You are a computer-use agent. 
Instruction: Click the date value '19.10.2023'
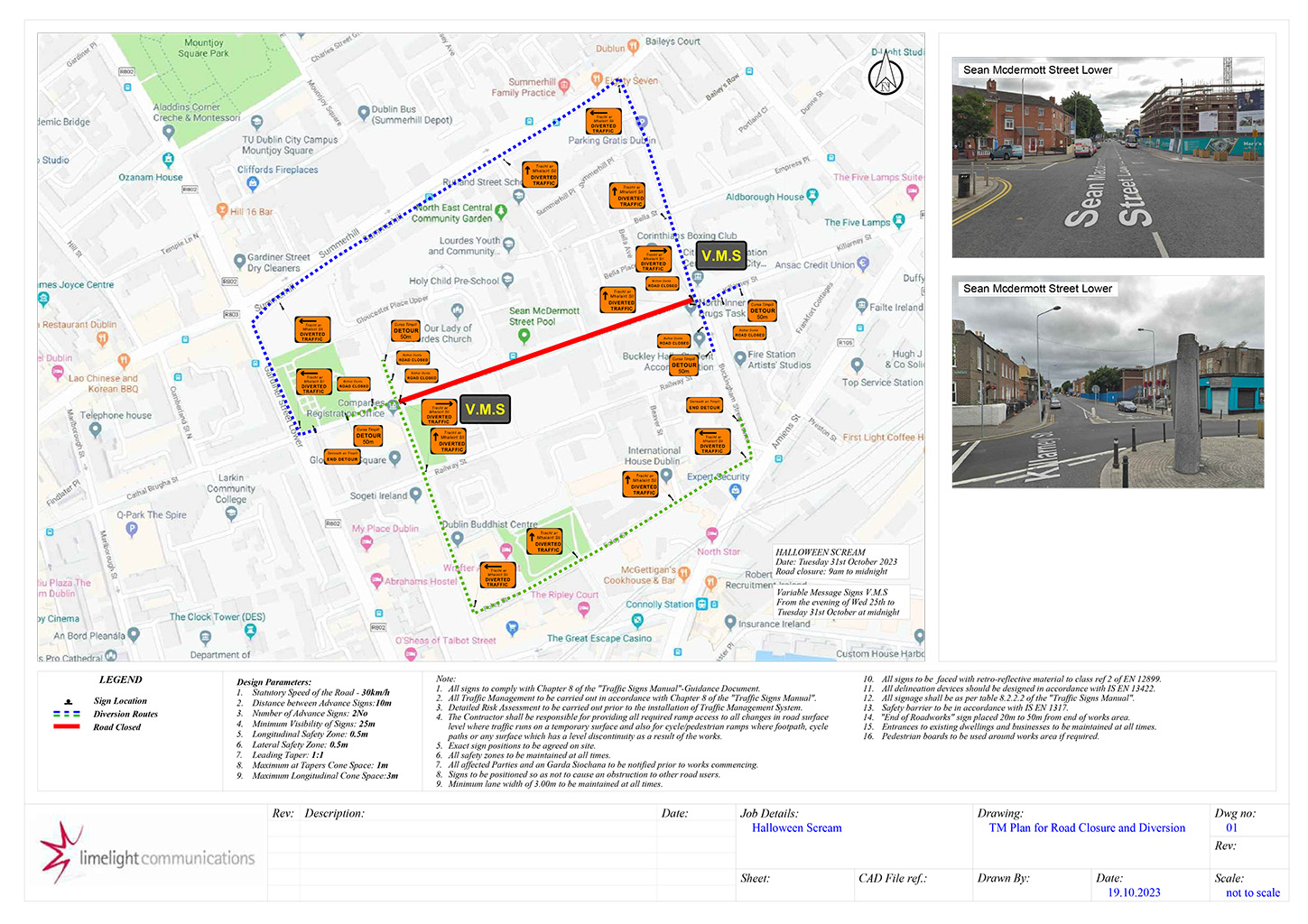pyautogui.click(x=1134, y=893)
